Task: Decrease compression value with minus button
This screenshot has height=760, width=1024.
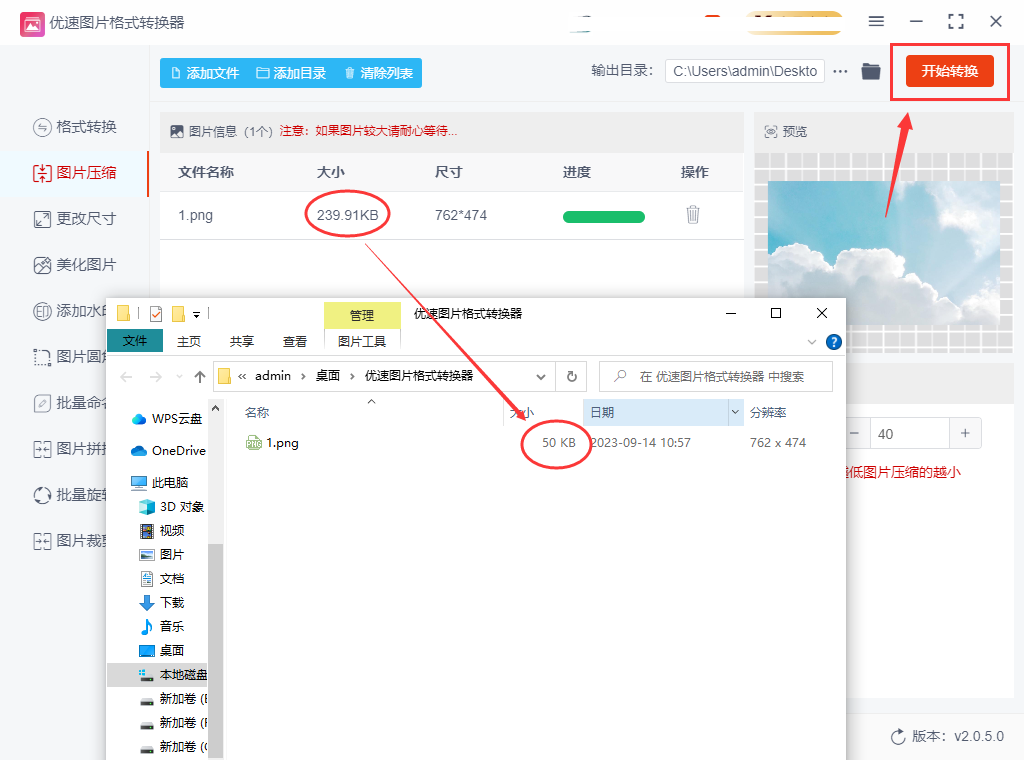Action: 855,434
